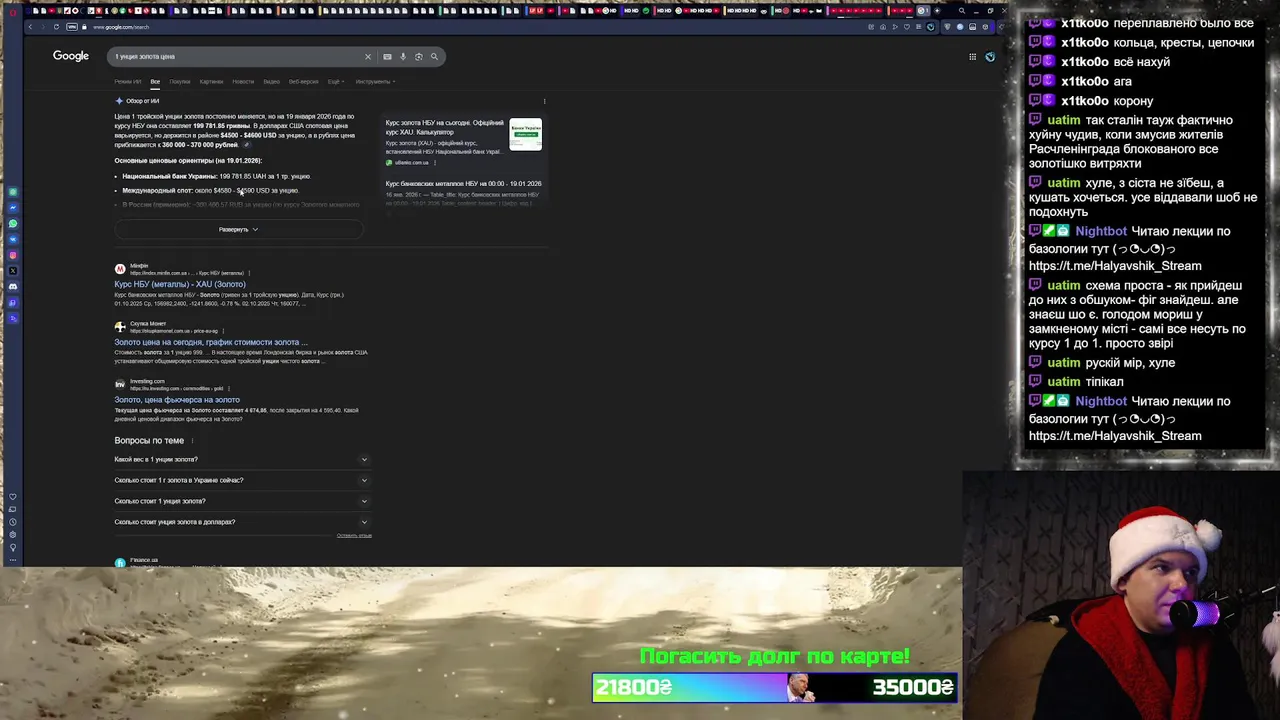Open Google Lens image search
The image size is (1280, 720).
tap(418, 57)
